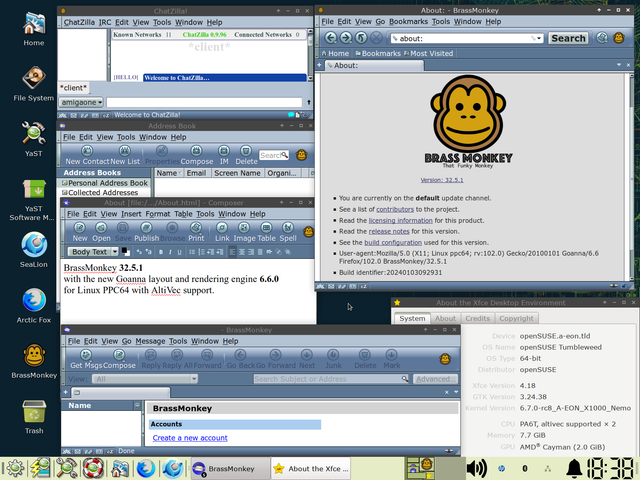This screenshot has width=640, height=480.
Task: Click Get Msgs in mail window
Action: 86,360
